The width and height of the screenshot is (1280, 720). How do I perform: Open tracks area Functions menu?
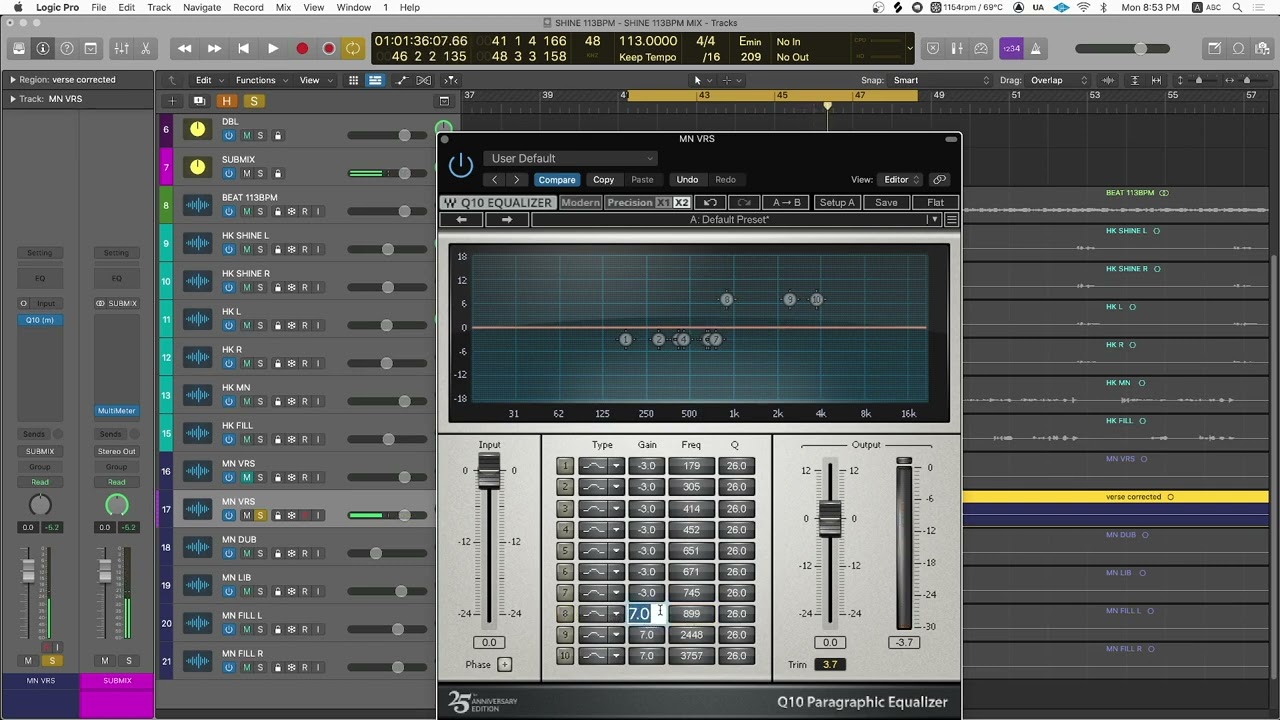261,80
